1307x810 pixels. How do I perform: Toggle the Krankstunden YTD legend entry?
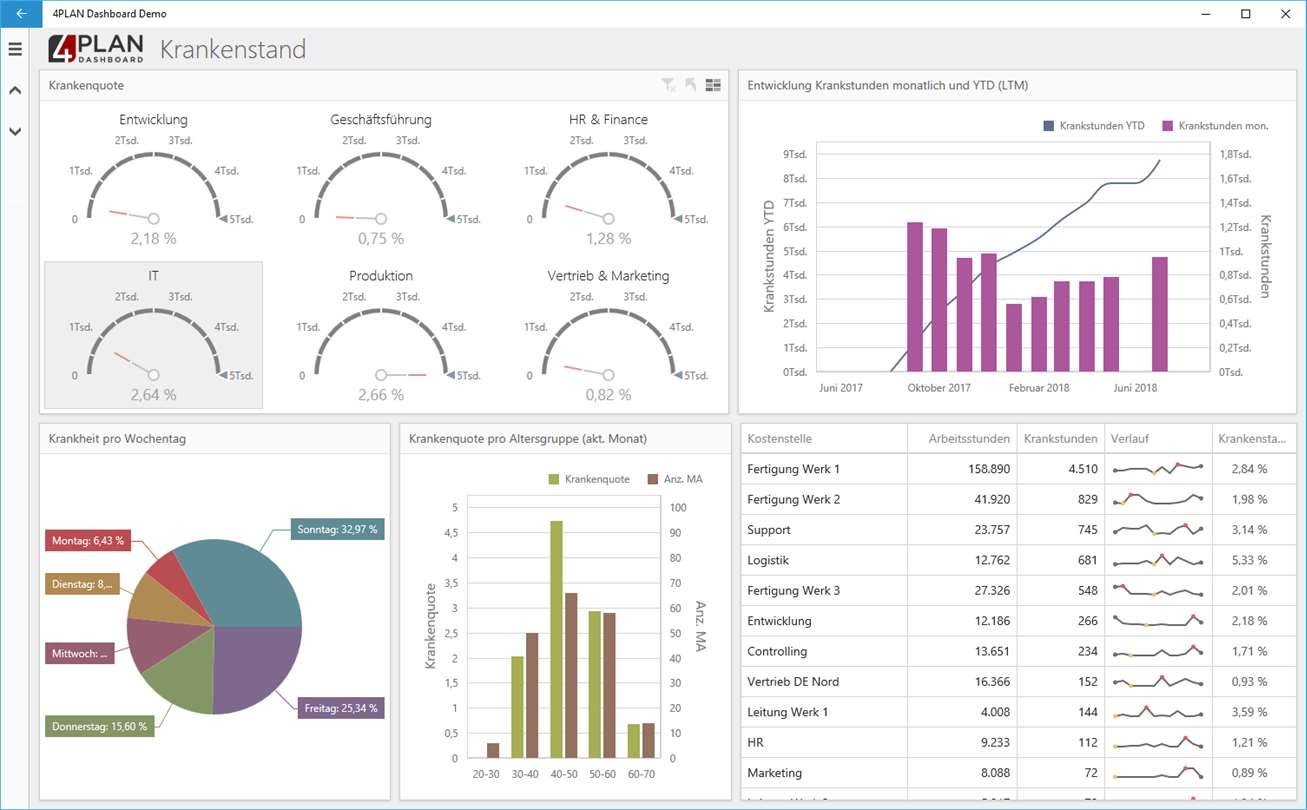1093,126
